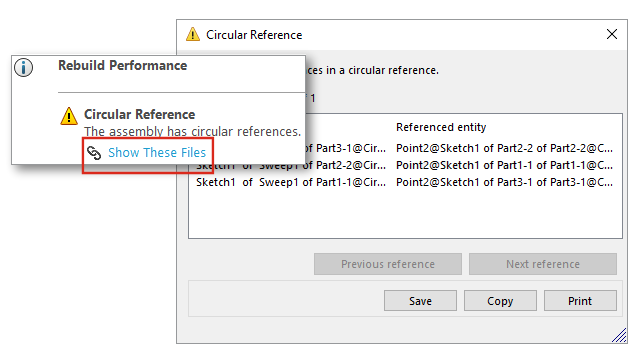Click the Previous reference button
Viewport: 640px width, 360px height.
pos(388,264)
